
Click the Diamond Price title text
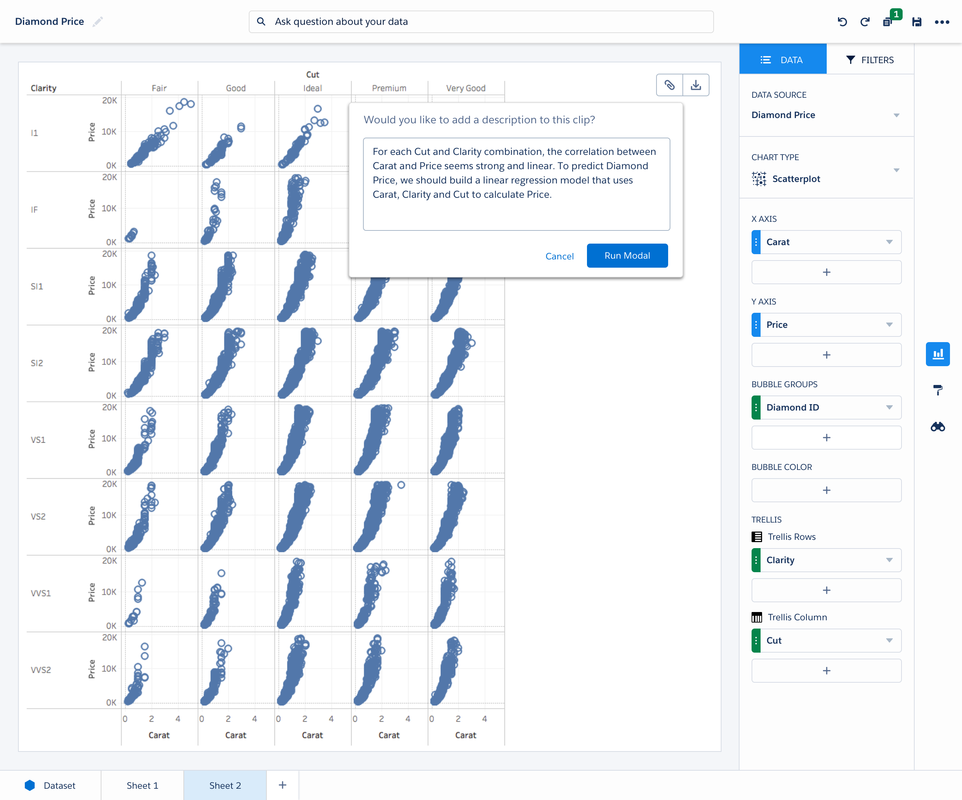pos(50,21)
